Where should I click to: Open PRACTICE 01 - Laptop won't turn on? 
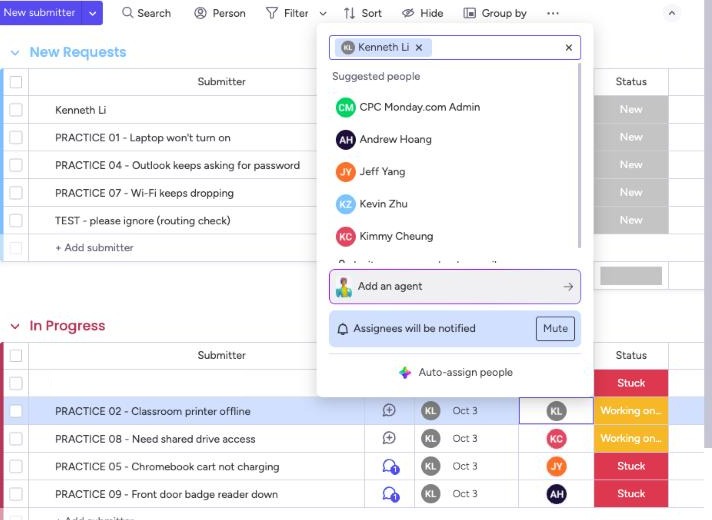143,138
